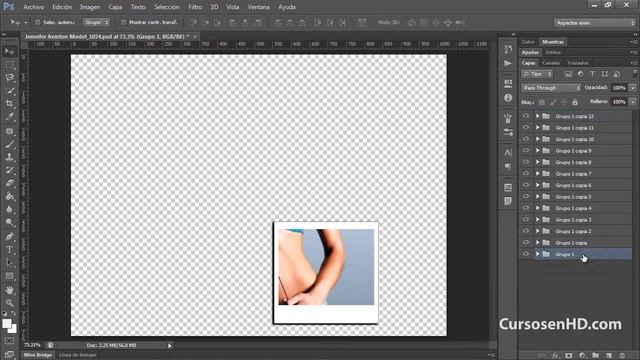Open the Opacidad slider arrow
The width and height of the screenshot is (640, 360).
(x=632, y=88)
